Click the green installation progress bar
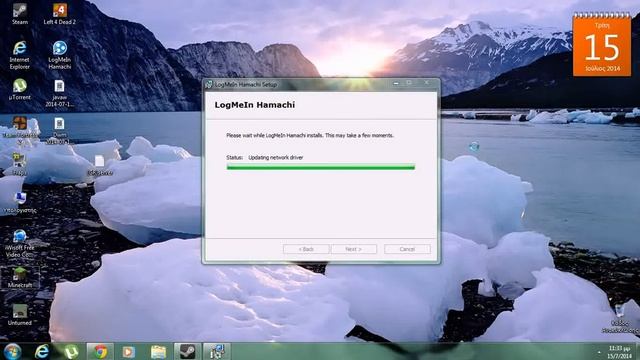 [321, 167]
